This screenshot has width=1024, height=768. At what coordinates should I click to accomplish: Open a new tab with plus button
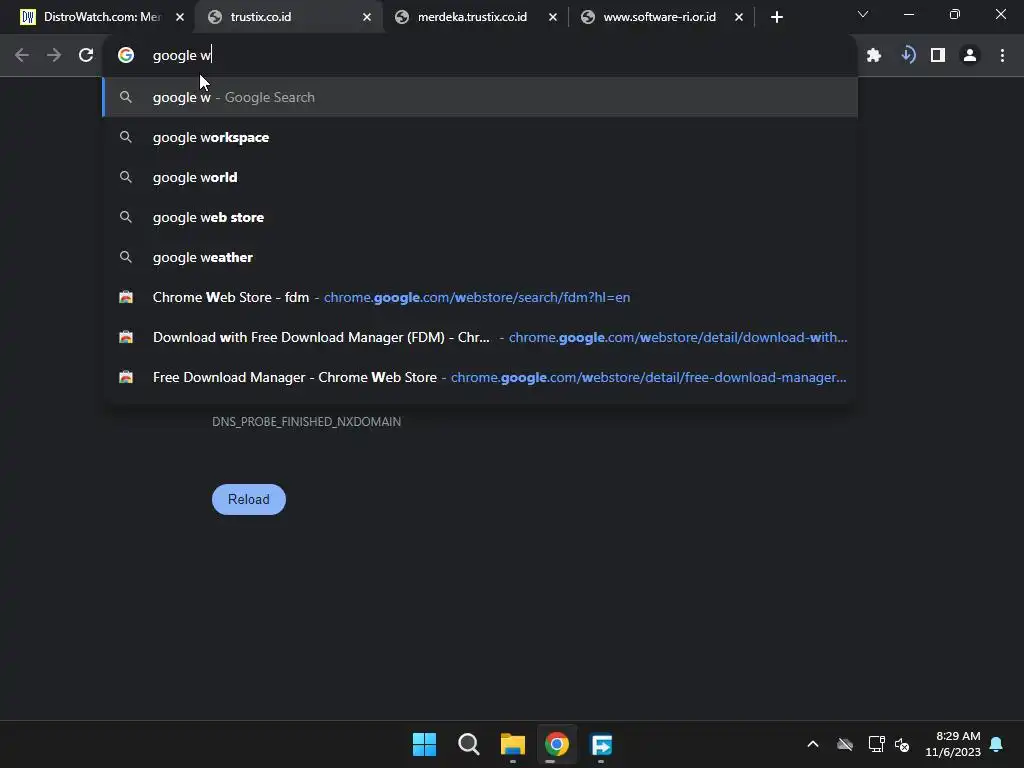pos(776,17)
